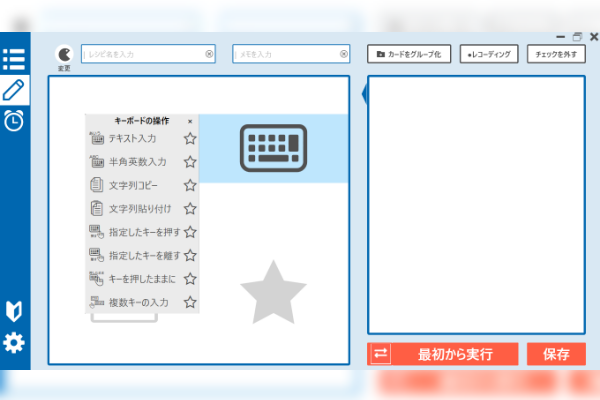The image size is (600, 400).
Task: Click the swap arrows icon beside 最初から実行
Action: (380, 354)
